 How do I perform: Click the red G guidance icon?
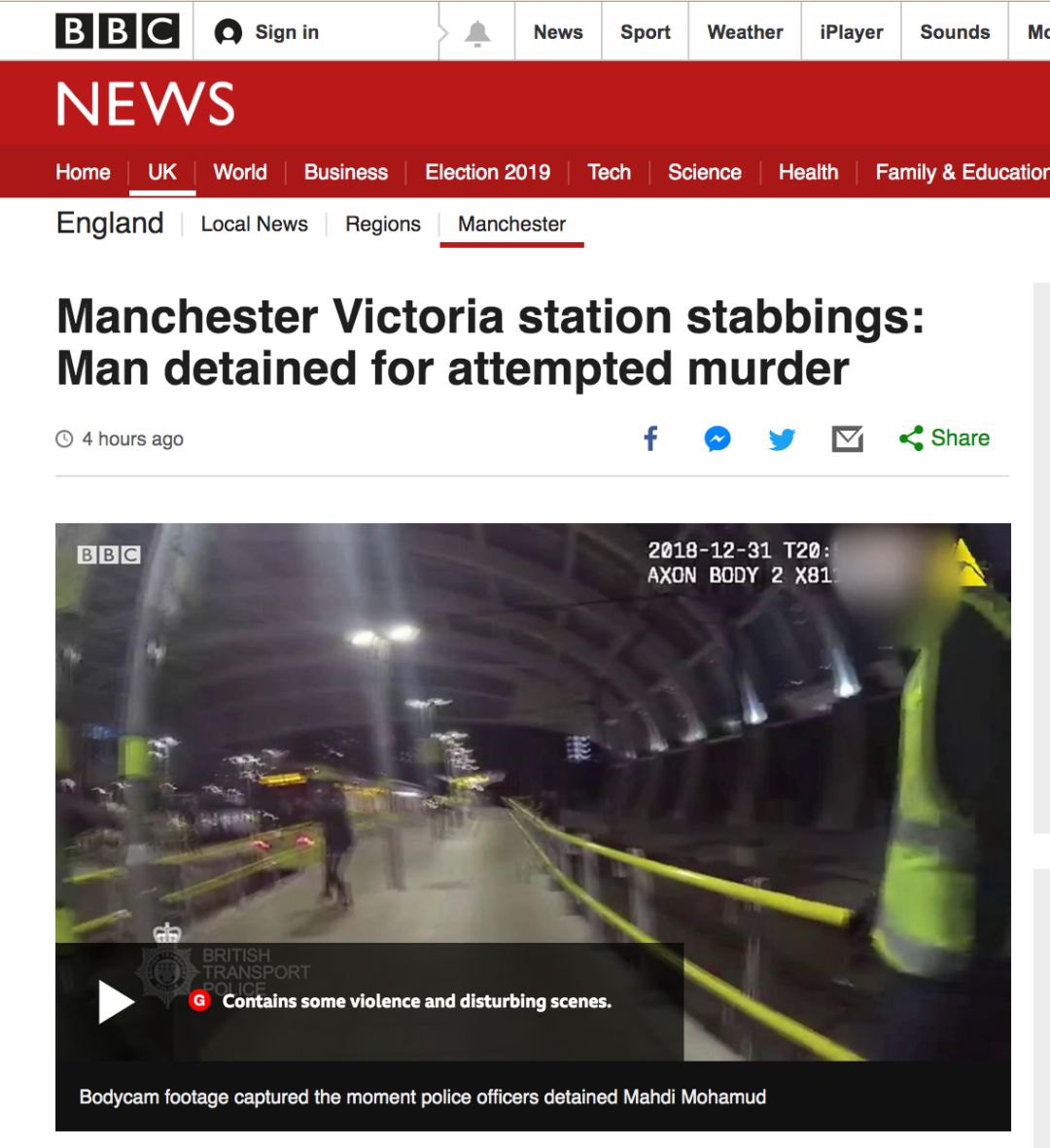(x=199, y=1000)
